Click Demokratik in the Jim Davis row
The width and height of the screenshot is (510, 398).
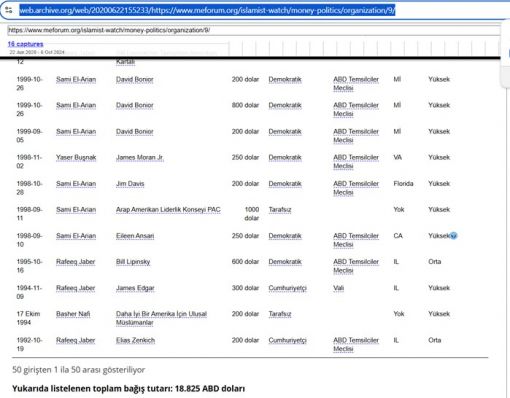[x=285, y=184]
